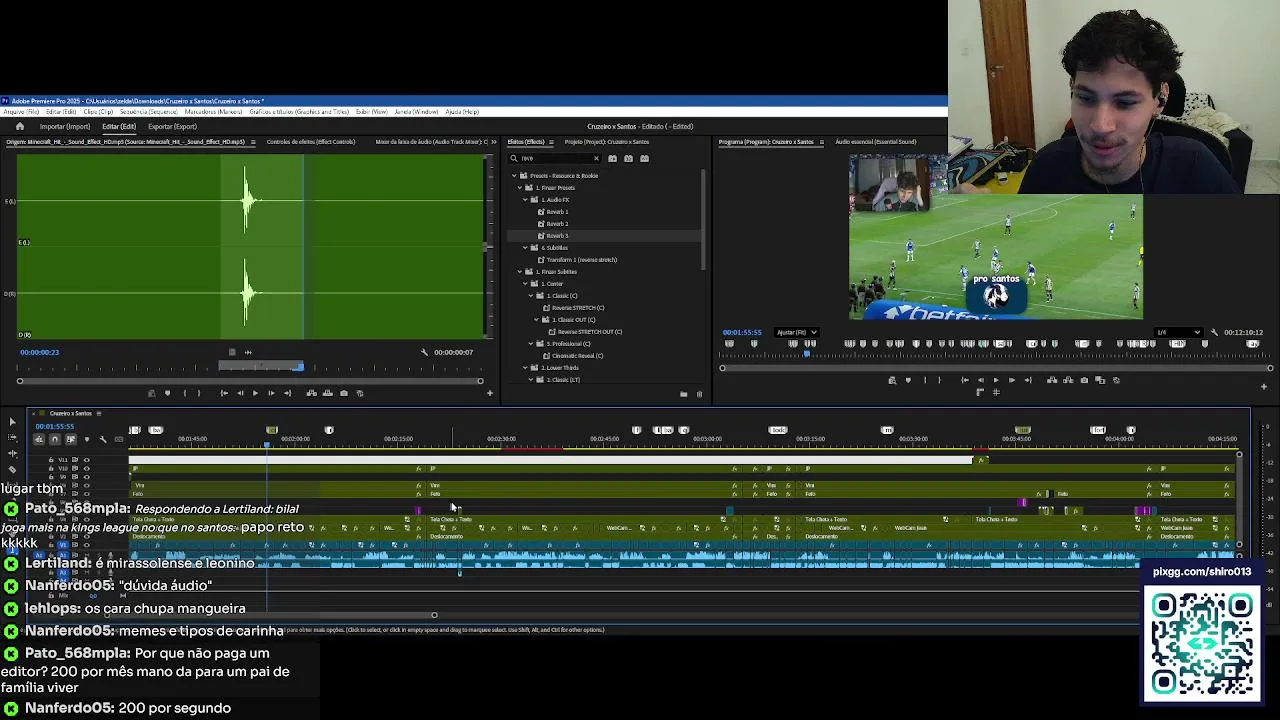
Task: Open the Controles de efeitos (Effect Controls) tab
Action: coord(311,142)
